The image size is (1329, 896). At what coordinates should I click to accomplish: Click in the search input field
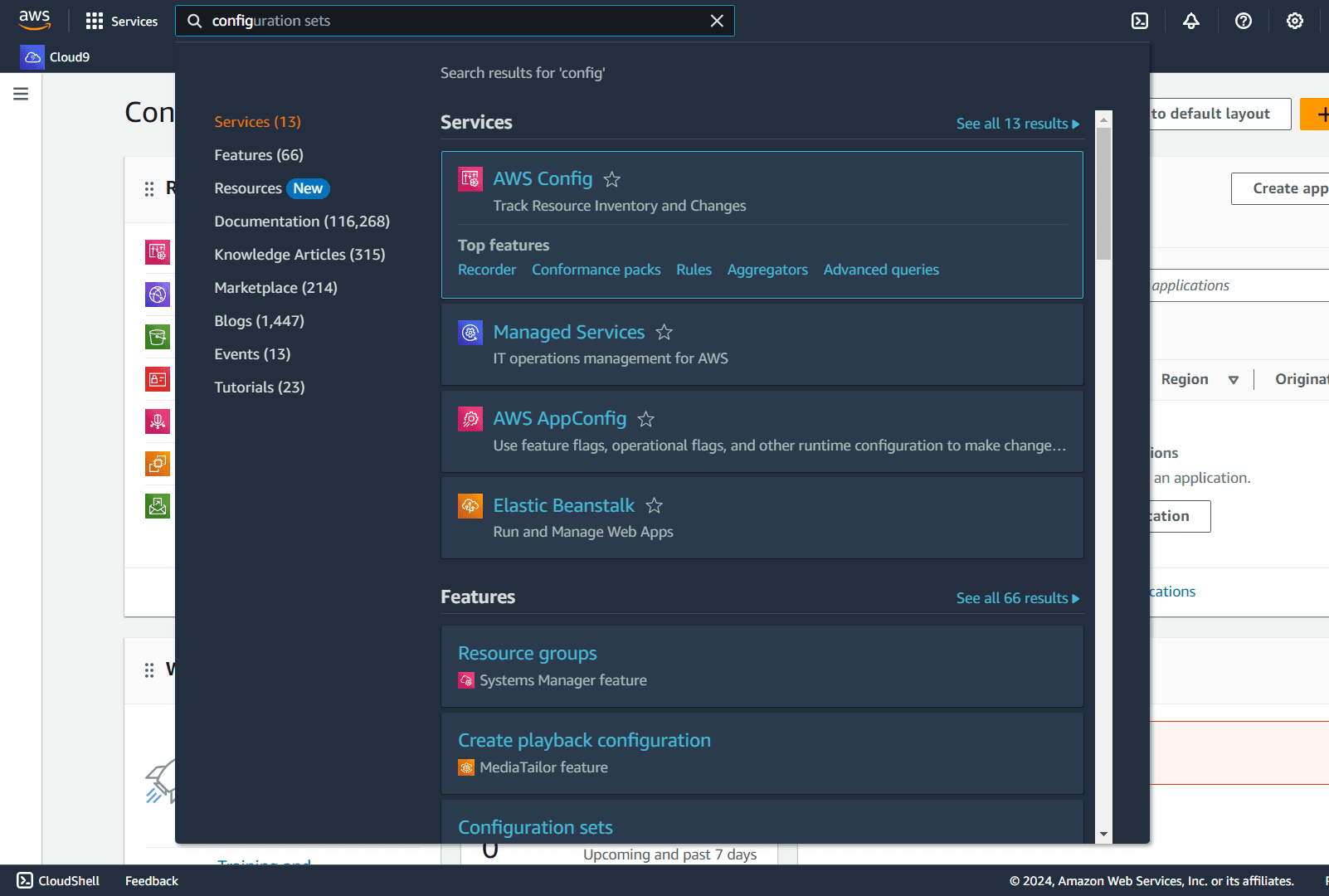[455, 21]
